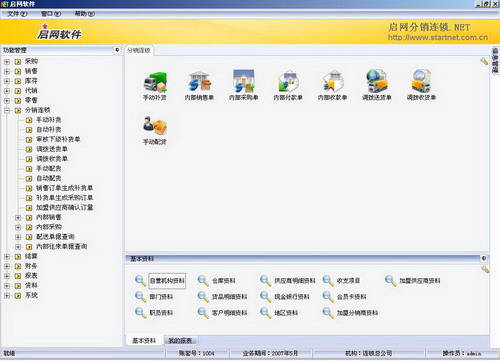
Task: Click the magnifier icon beside 部门资料
Action: click(x=140, y=297)
